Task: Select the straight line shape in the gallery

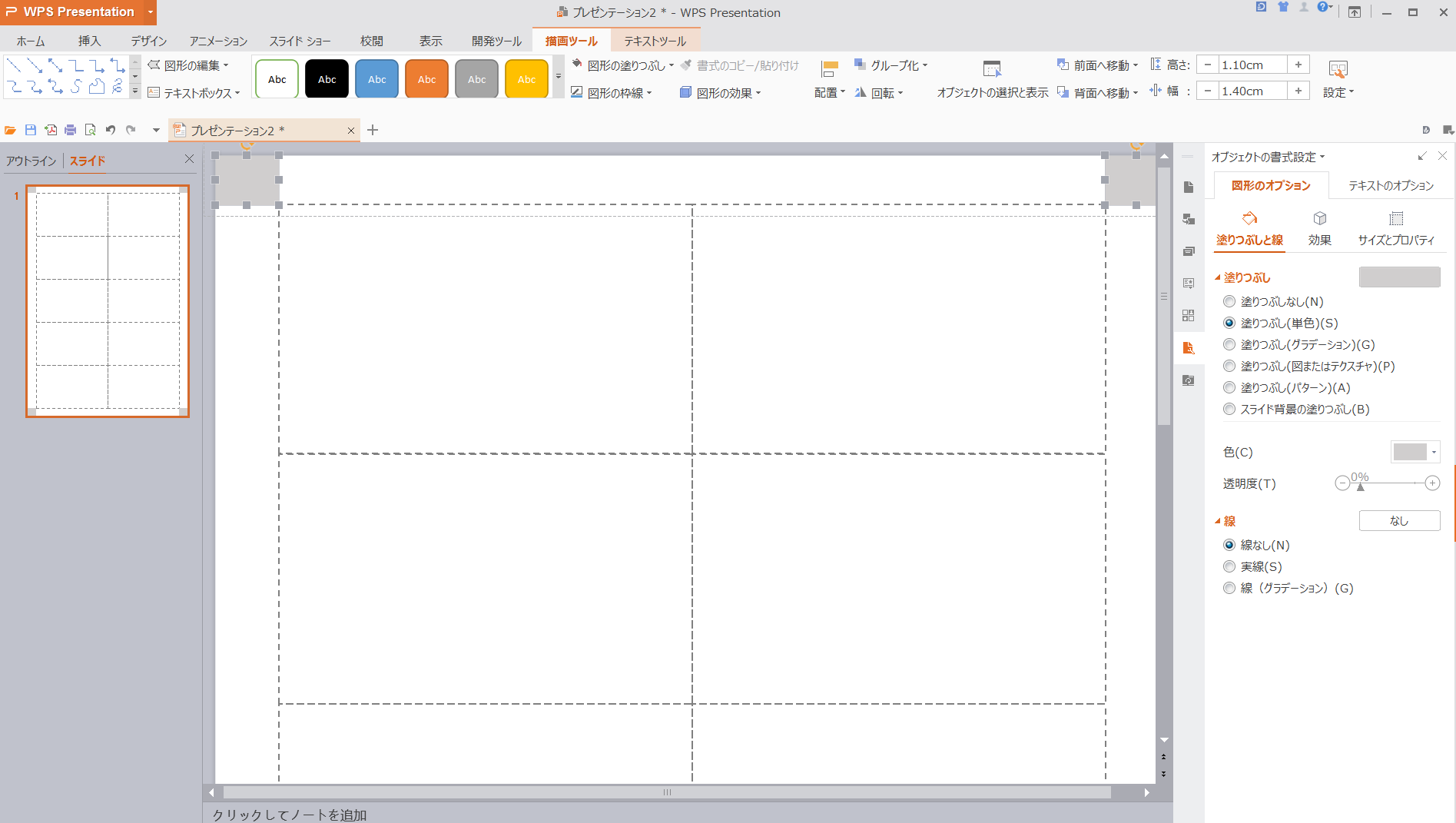Action: click(14, 65)
